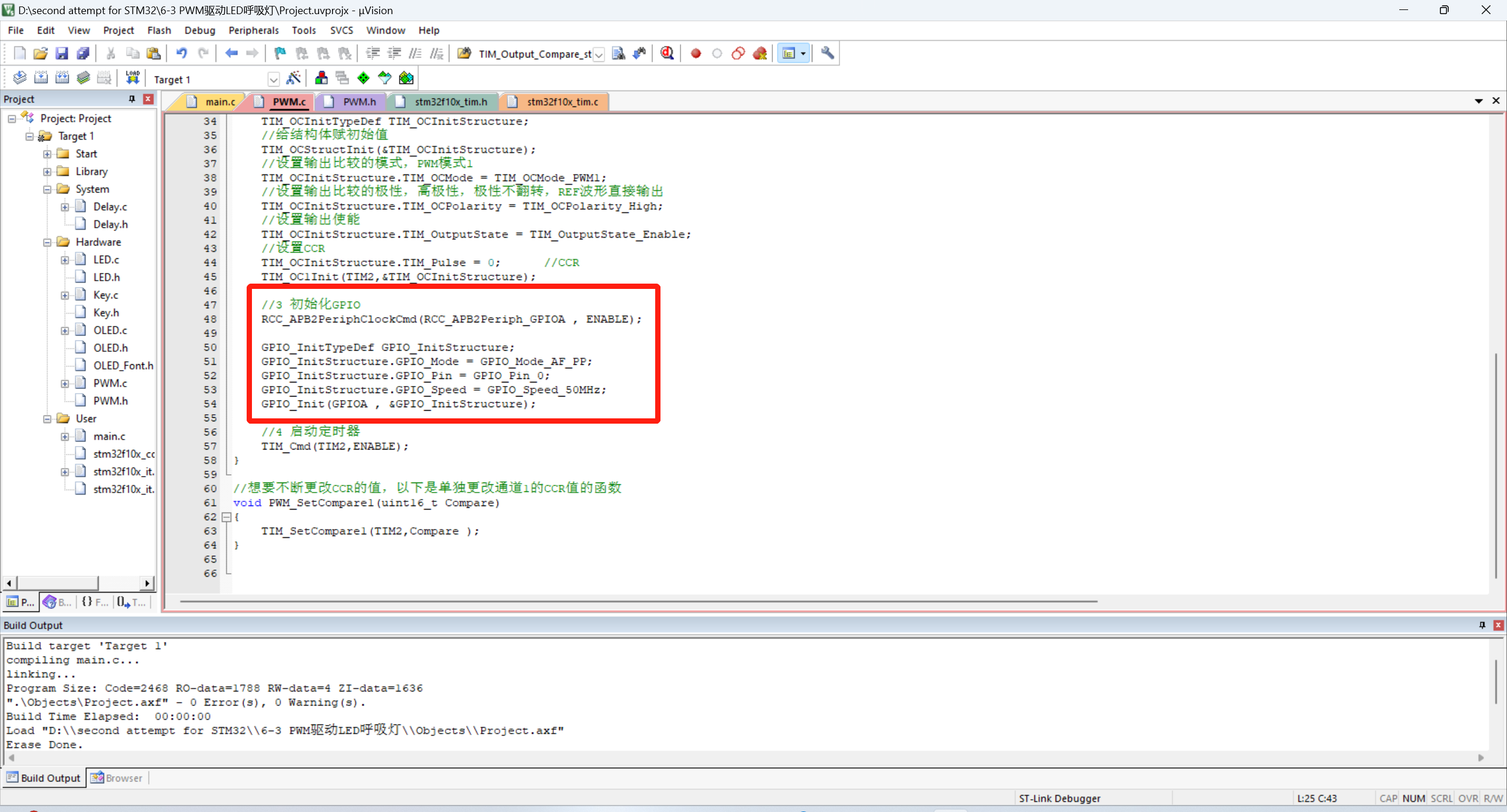Start debug session with magnifier icon
The height and width of the screenshot is (812, 1507).
point(667,54)
